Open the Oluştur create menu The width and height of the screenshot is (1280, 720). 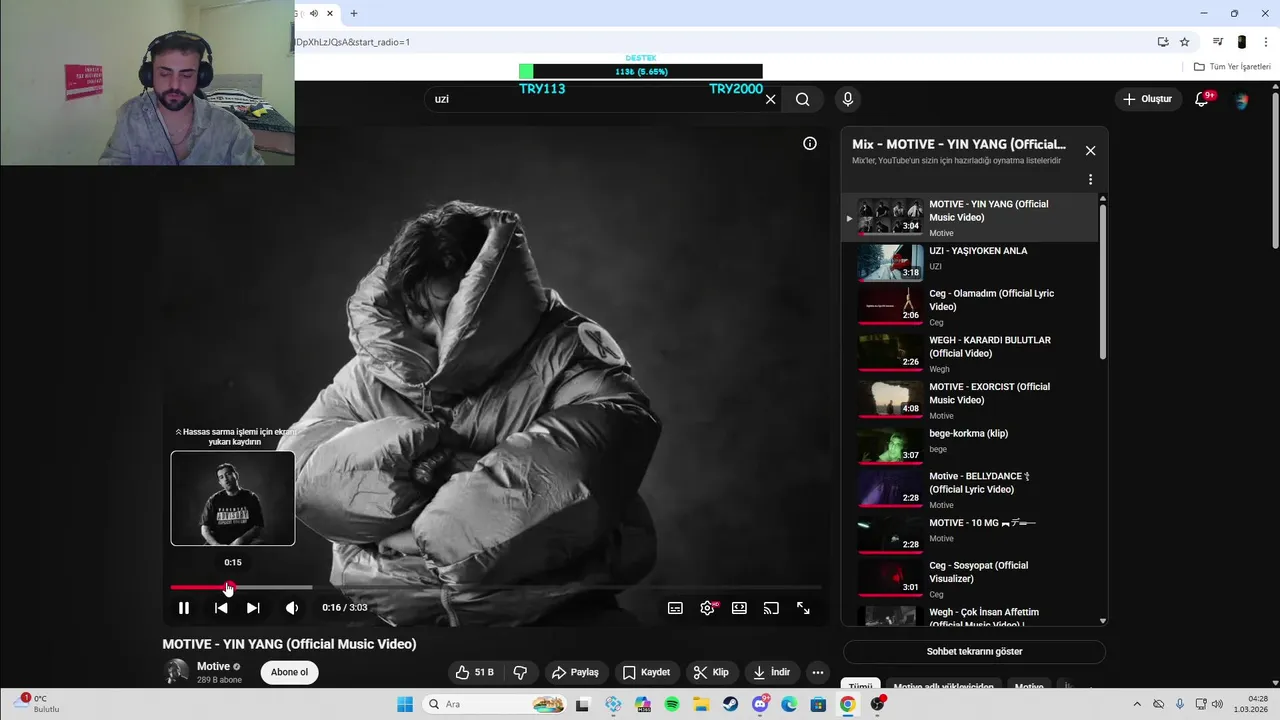[1147, 99]
